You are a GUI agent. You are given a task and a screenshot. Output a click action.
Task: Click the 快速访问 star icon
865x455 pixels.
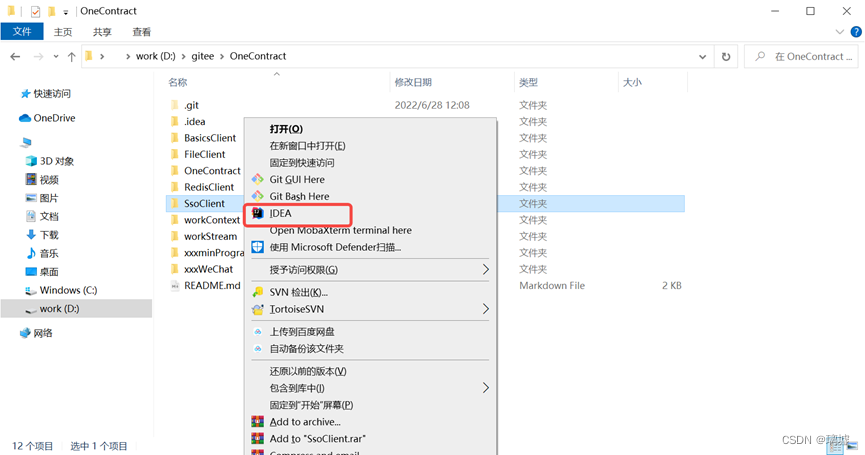click(x=25, y=94)
